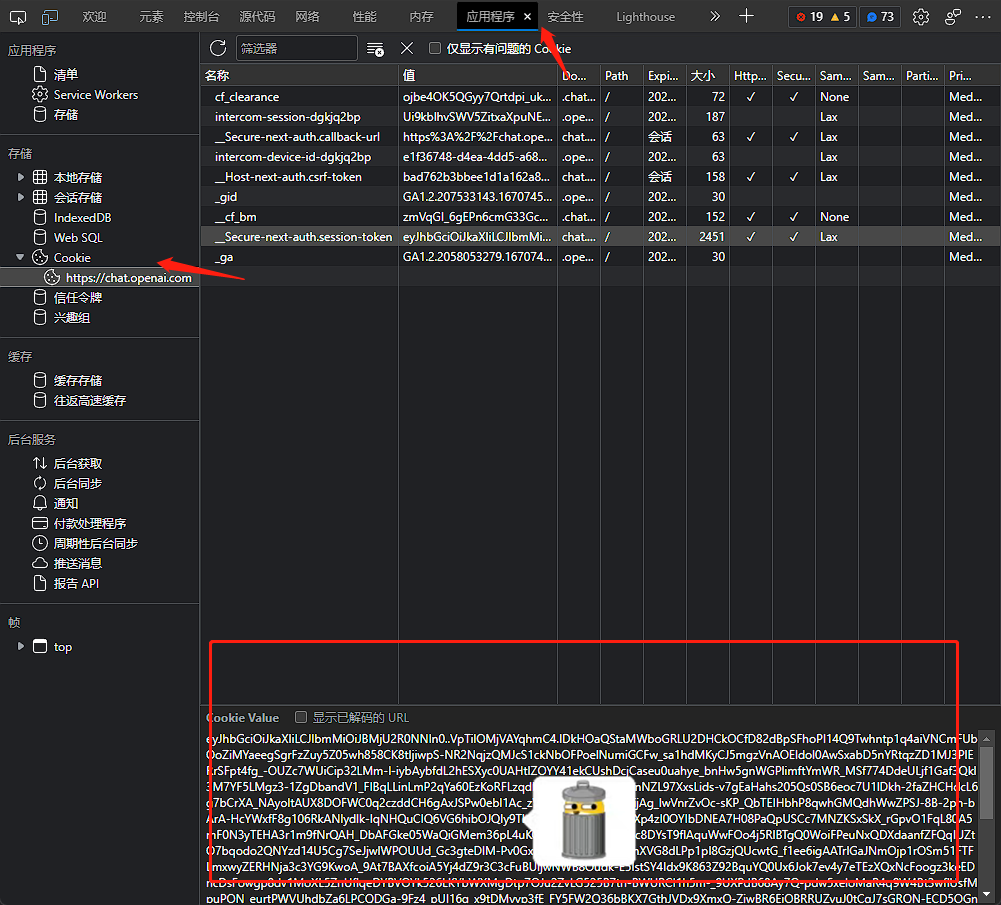
Task: Add a new panel tab with plus icon
Action: (x=746, y=16)
